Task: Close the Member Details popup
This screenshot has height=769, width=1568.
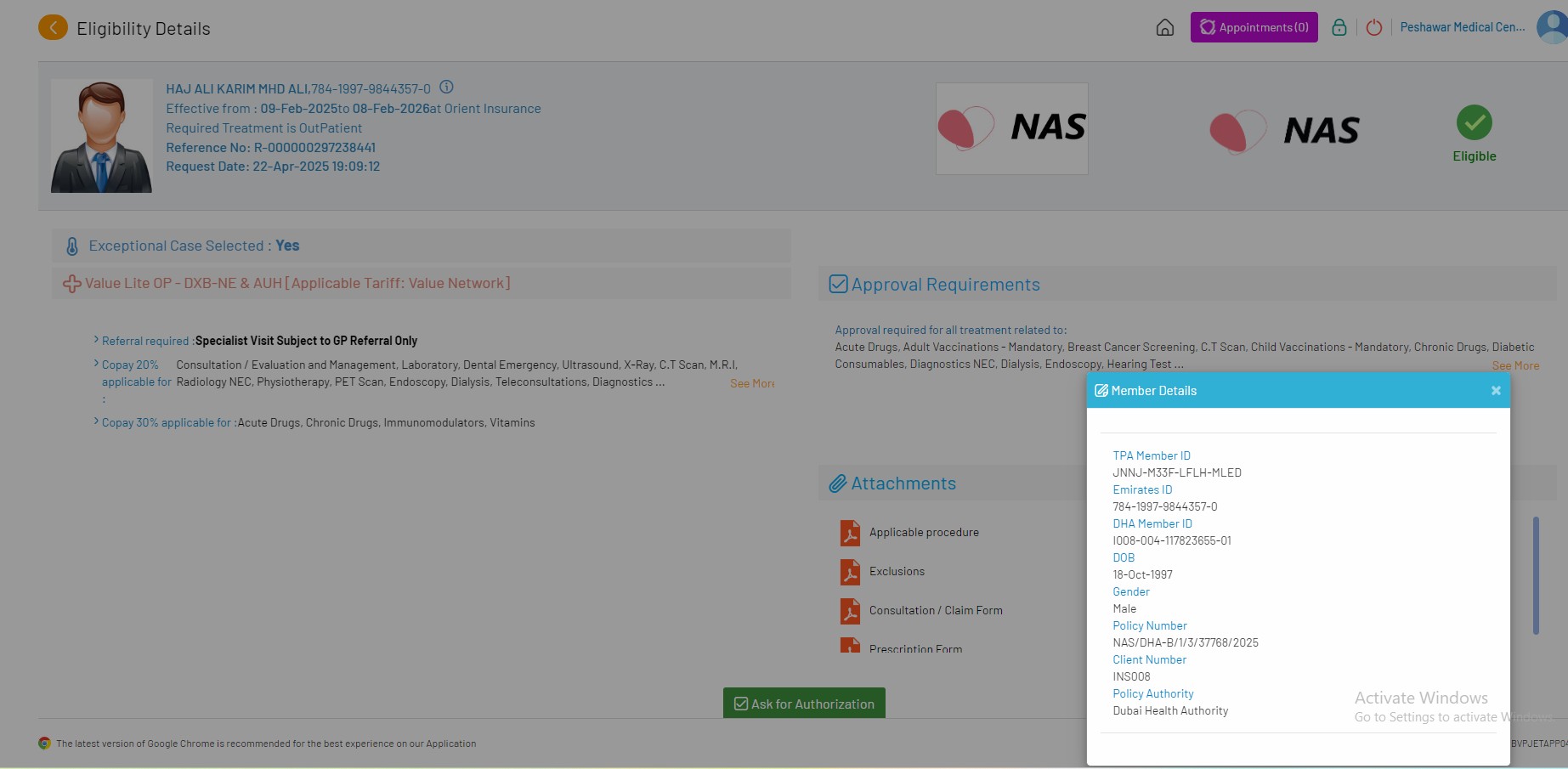Action: tap(1496, 391)
